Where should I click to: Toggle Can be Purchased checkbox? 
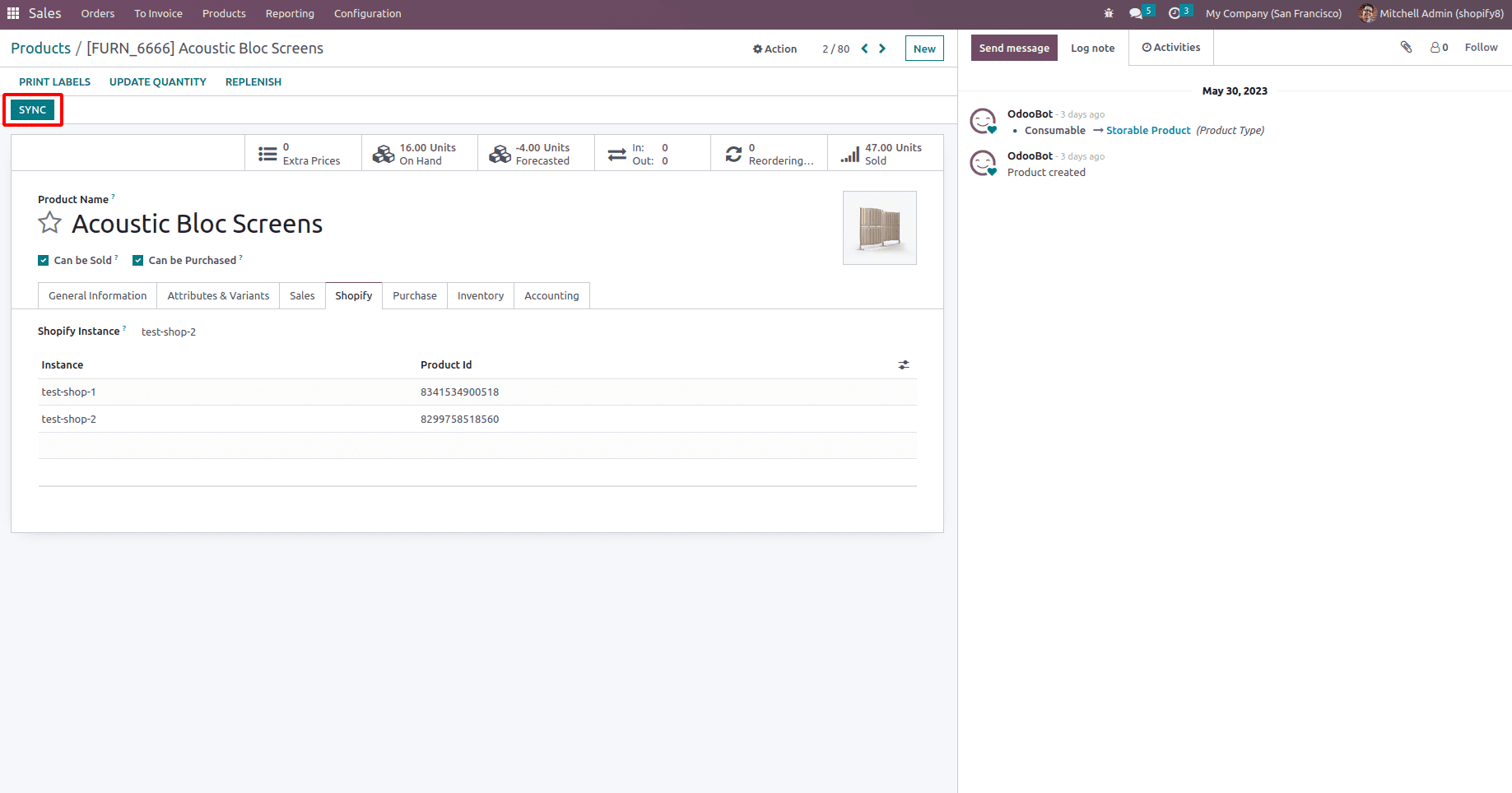(138, 261)
